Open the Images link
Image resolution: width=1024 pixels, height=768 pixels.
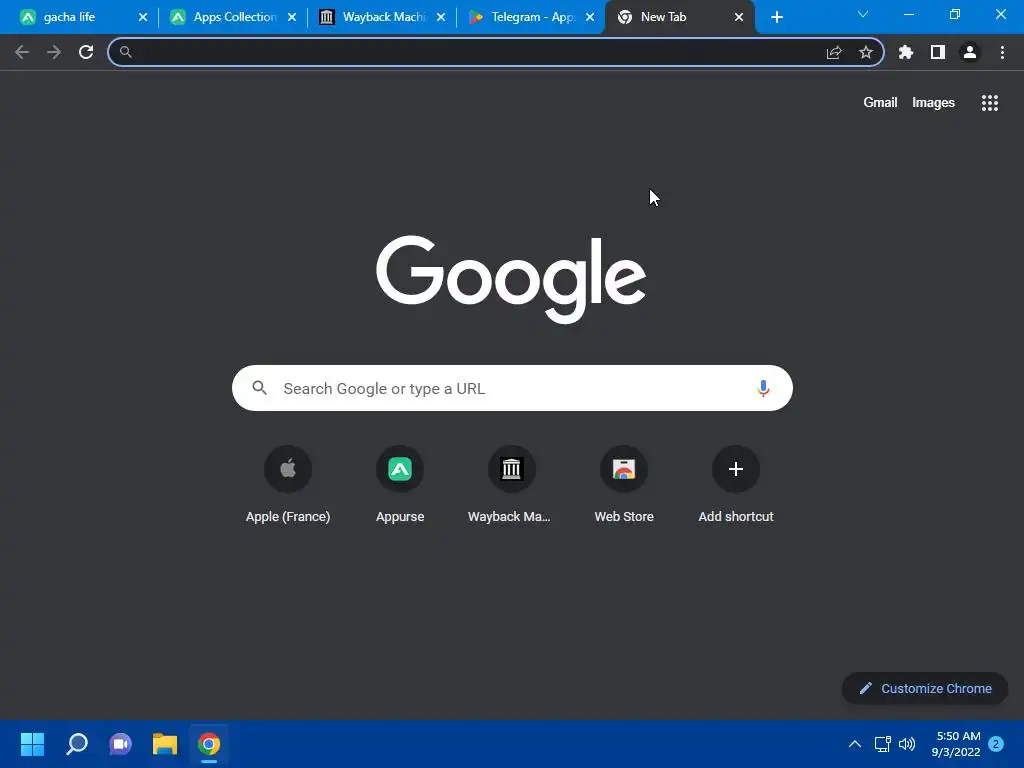933,103
